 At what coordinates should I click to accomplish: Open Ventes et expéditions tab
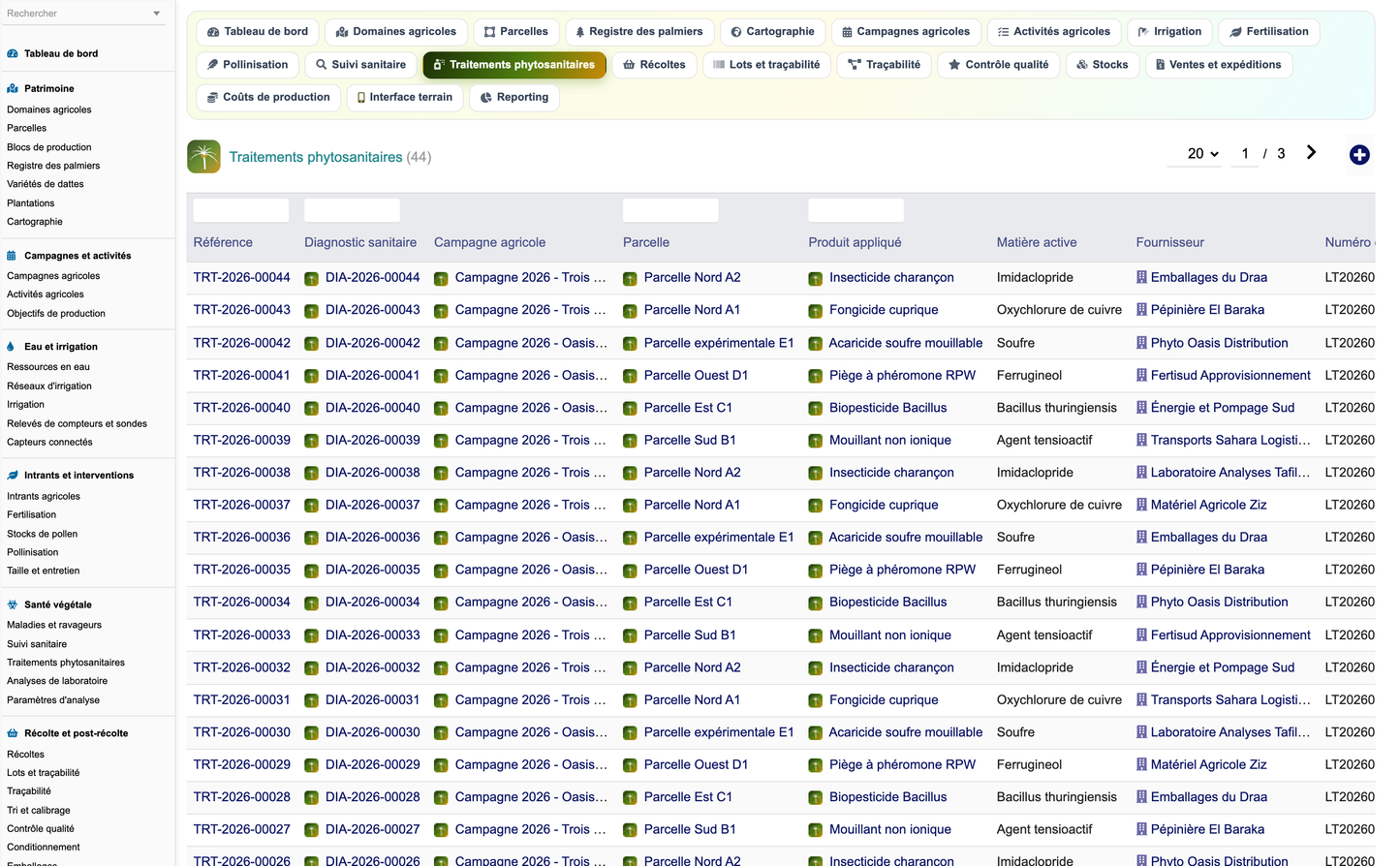coord(1219,65)
